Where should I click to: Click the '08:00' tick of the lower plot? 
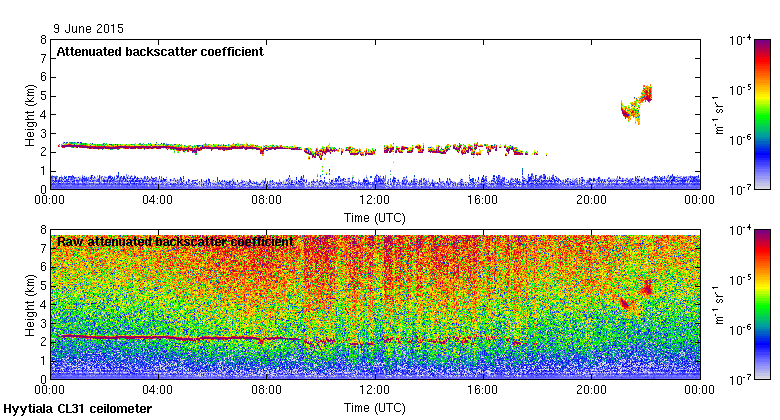coord(267,390)
